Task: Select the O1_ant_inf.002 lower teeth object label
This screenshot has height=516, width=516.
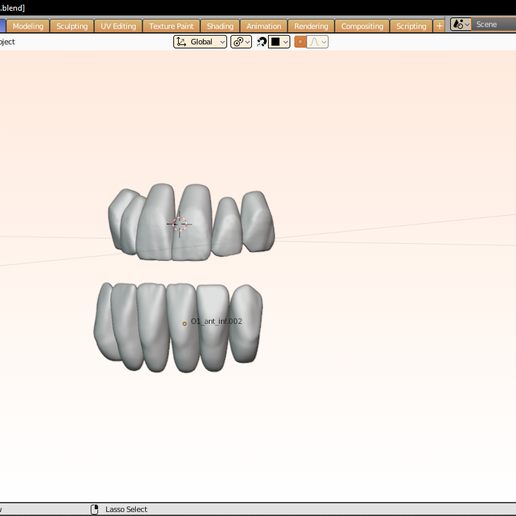Action: tap(216, 321)
